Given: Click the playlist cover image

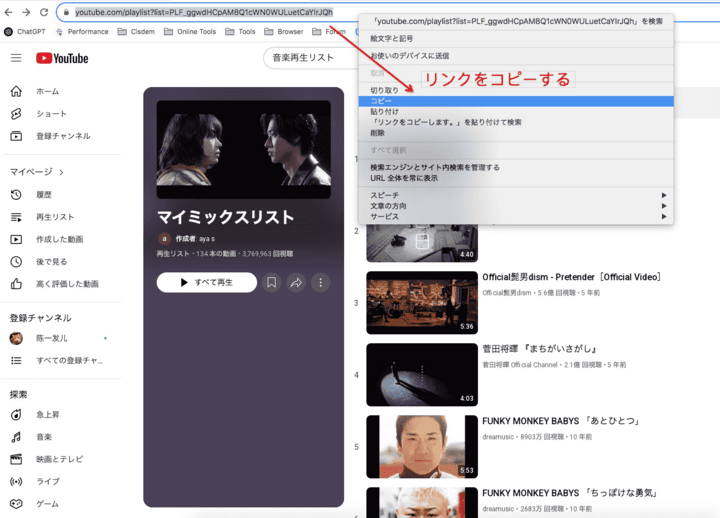Looking at the screenshot, I should click(244, 150).
